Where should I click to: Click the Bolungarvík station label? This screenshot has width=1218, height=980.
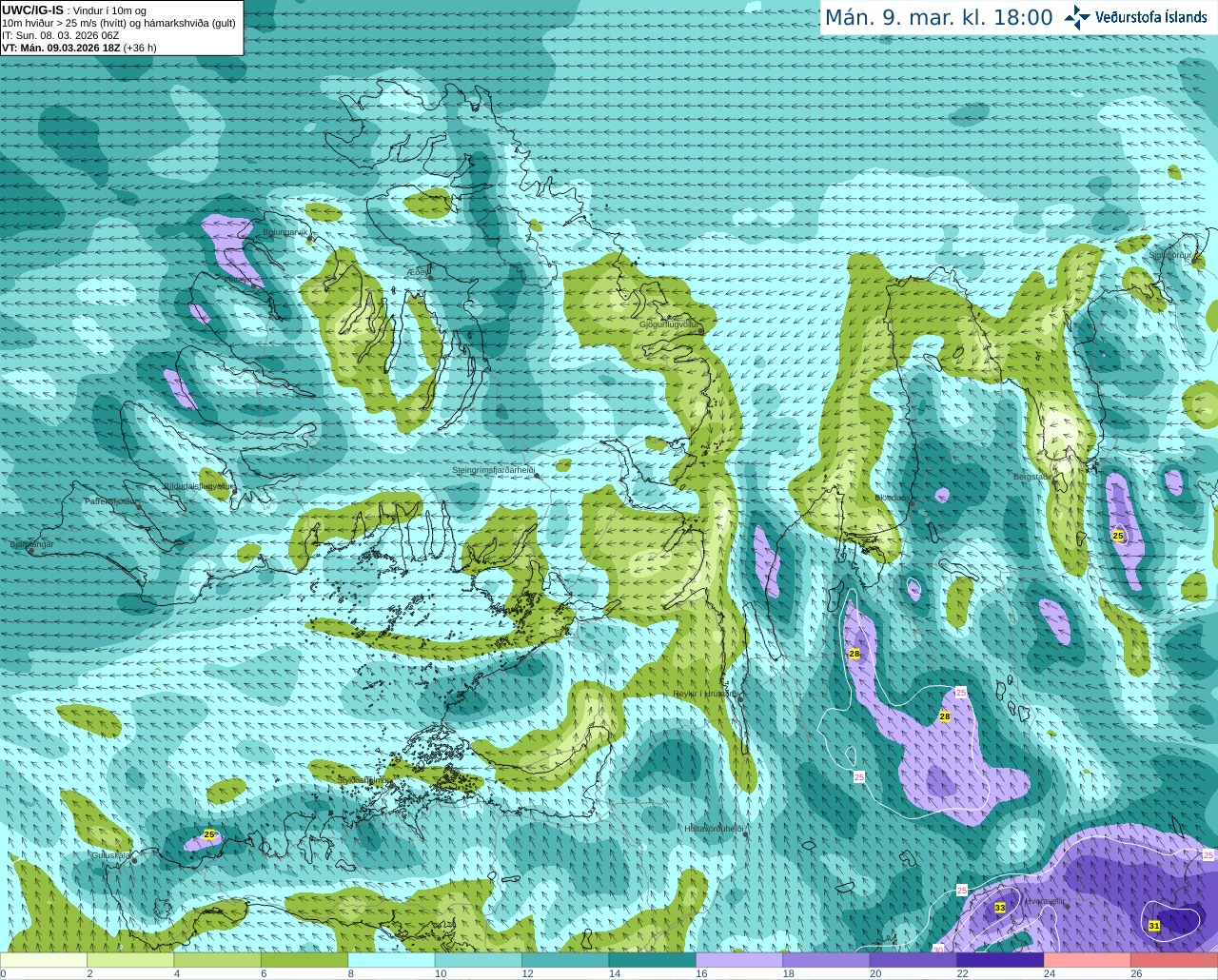point(285,231)
